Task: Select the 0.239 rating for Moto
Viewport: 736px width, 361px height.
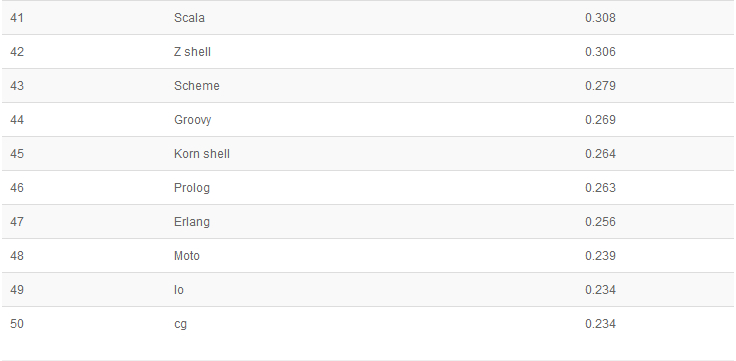Action: coord(600,256)
